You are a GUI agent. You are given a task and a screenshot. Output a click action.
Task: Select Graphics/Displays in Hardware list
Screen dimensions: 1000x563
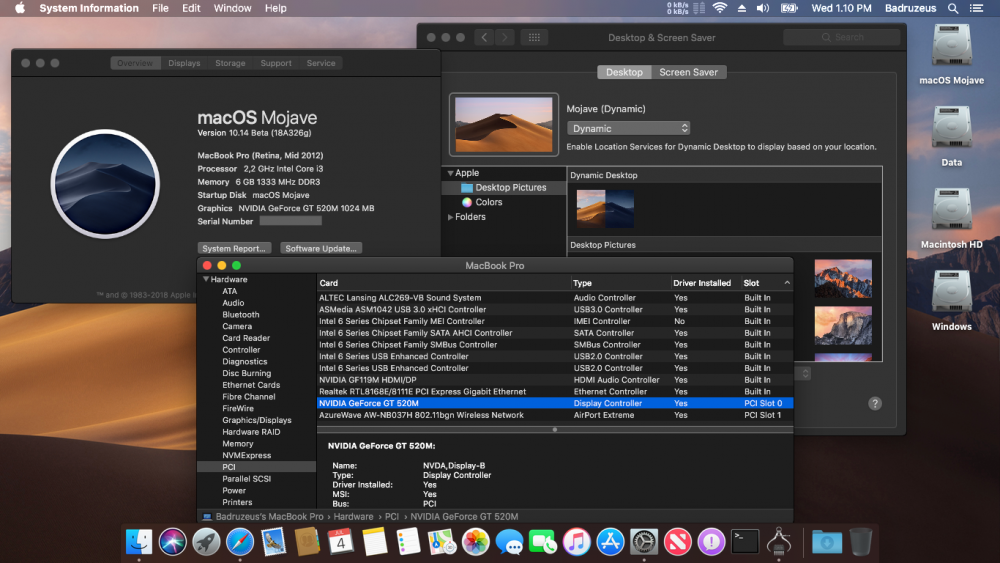point(257,420)
